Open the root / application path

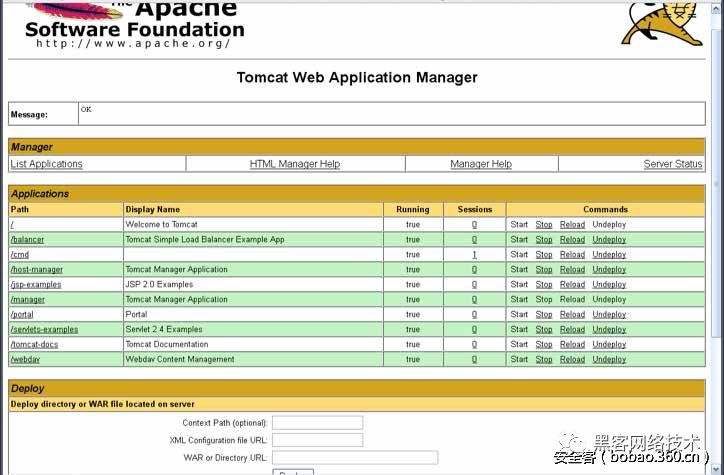tap(12, 225)
